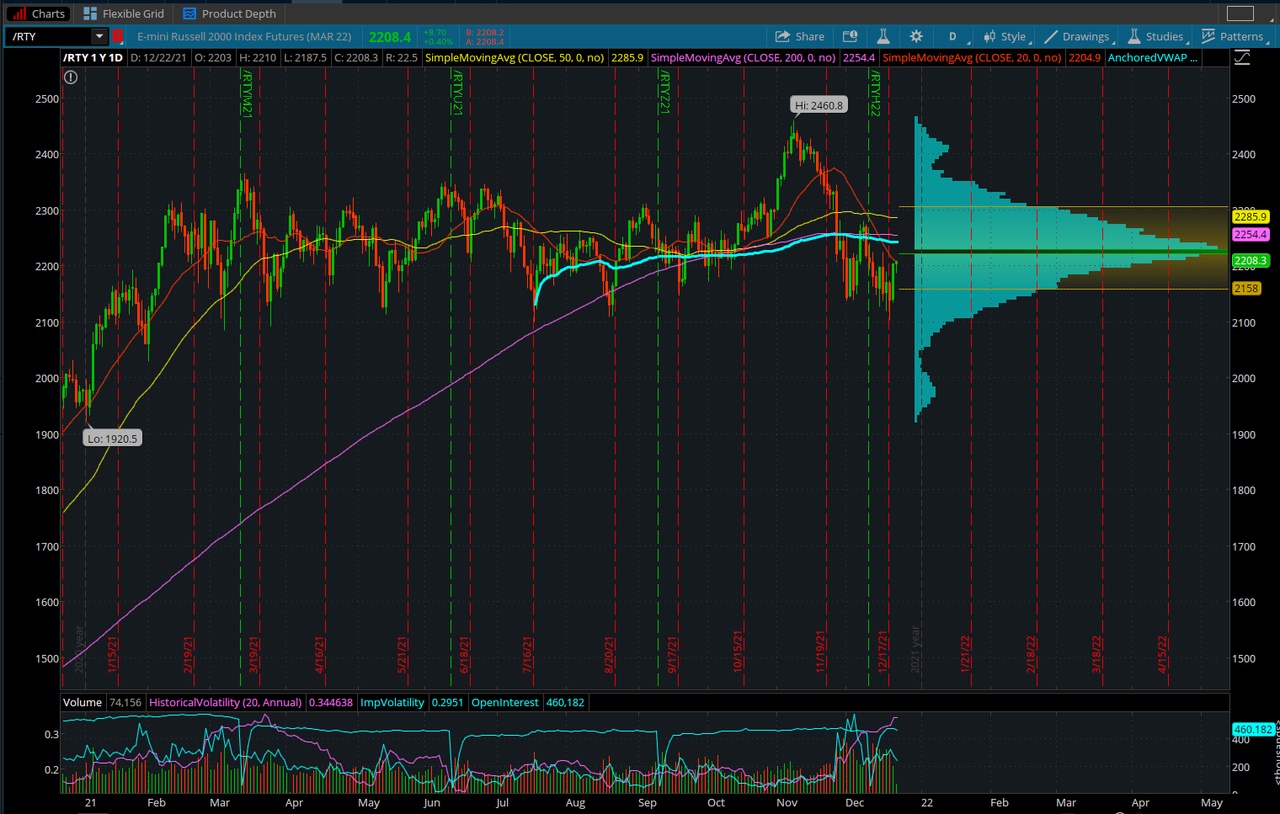Viewport: 1280px width, 814px height.
Task: Click the green 2208.3 price axis label
Action: click(1250, 260)
